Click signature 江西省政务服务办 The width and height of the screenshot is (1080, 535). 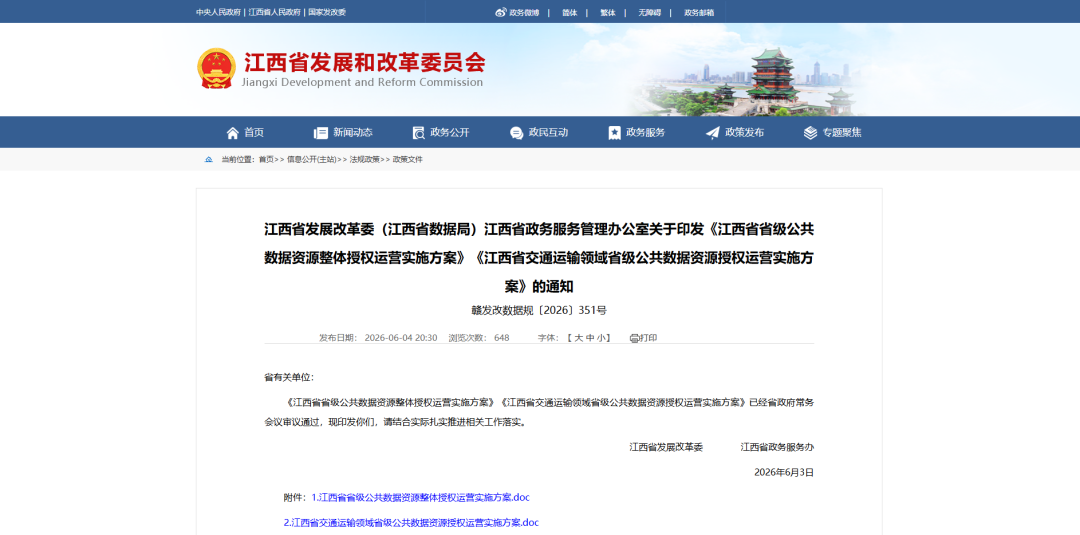(x=777, y=447)
